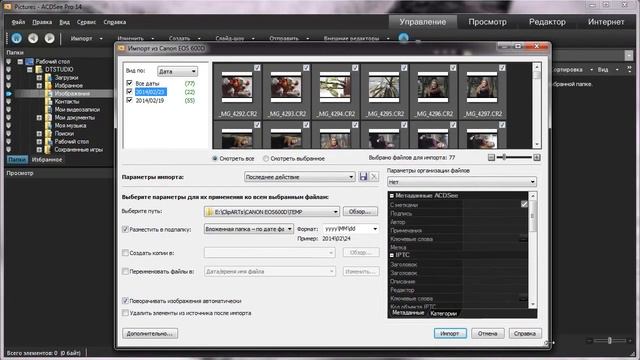
Task: Click the Сохраненные игры folder icon
Action: coord(49,149)
